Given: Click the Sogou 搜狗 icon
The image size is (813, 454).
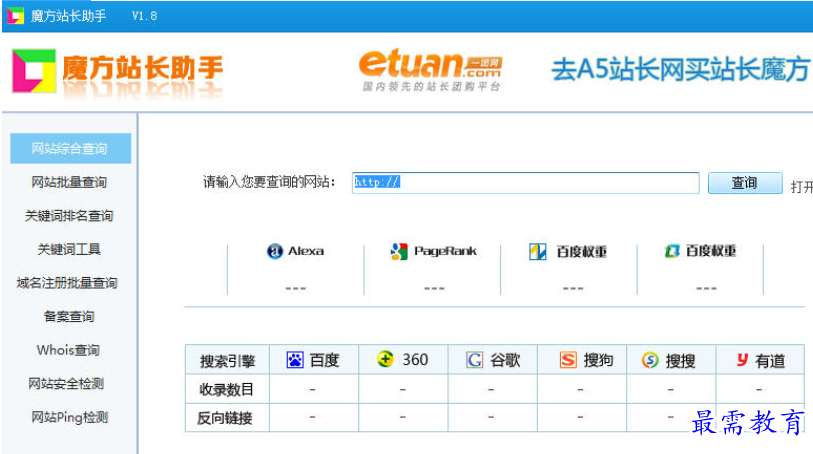Looking at the screenshot, I should [568, 360].
